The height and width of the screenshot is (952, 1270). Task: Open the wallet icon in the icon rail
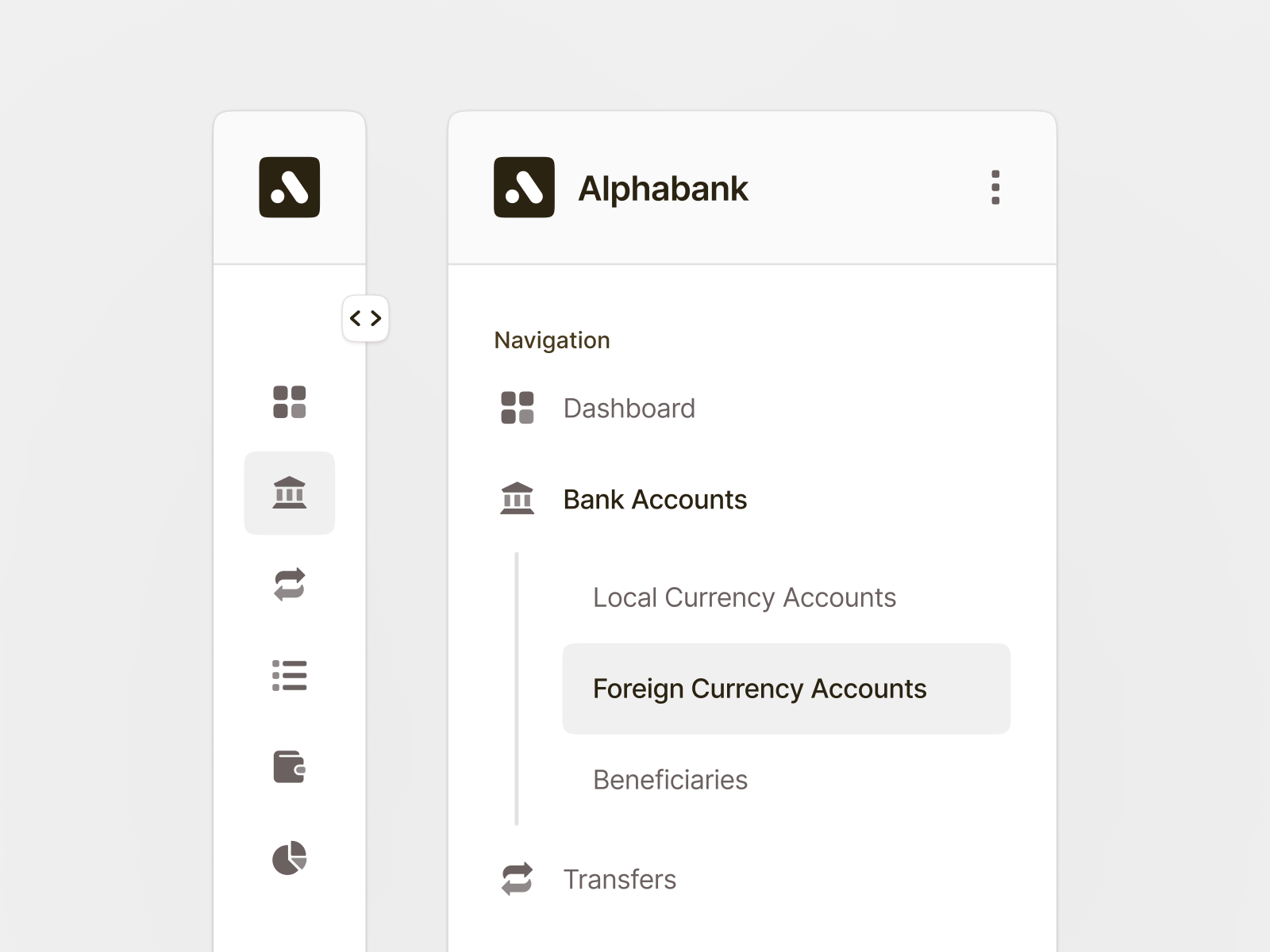pos(289,766)
